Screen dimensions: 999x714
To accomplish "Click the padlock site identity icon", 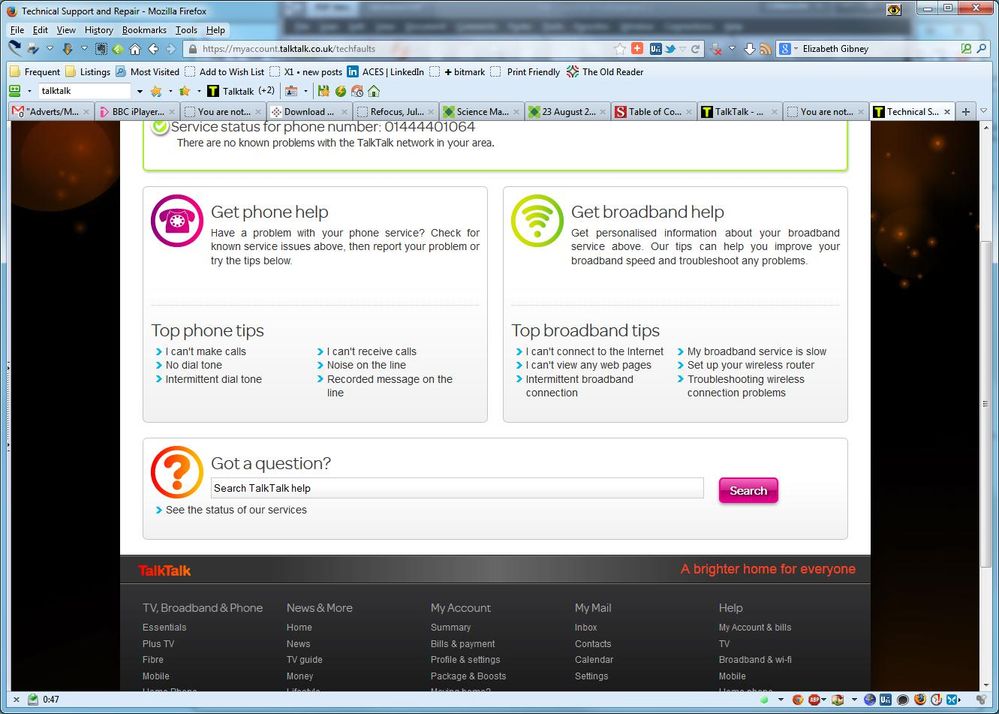I will pos(193,48).
